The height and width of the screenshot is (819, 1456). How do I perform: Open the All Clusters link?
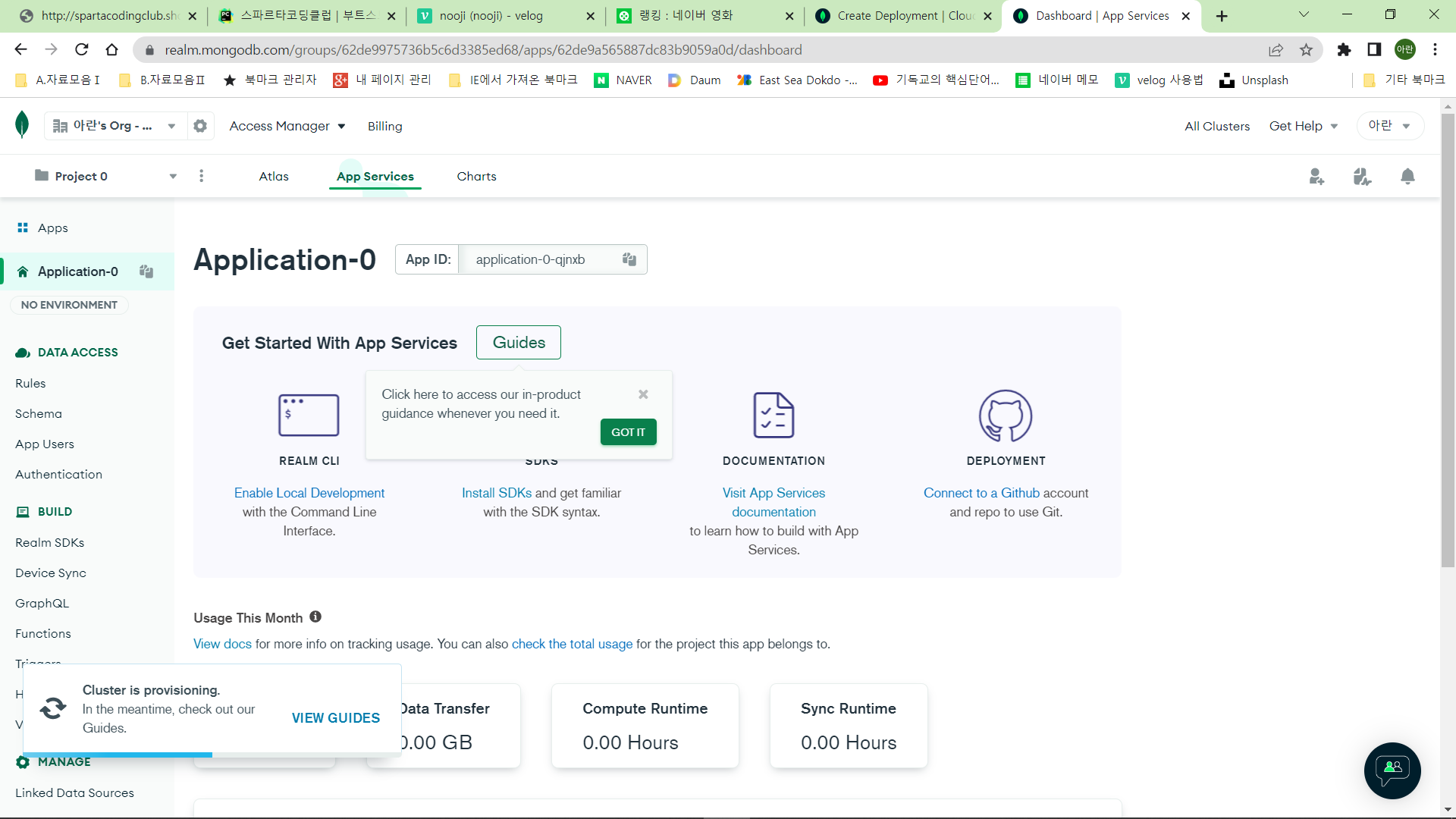tap(1217, 126)
